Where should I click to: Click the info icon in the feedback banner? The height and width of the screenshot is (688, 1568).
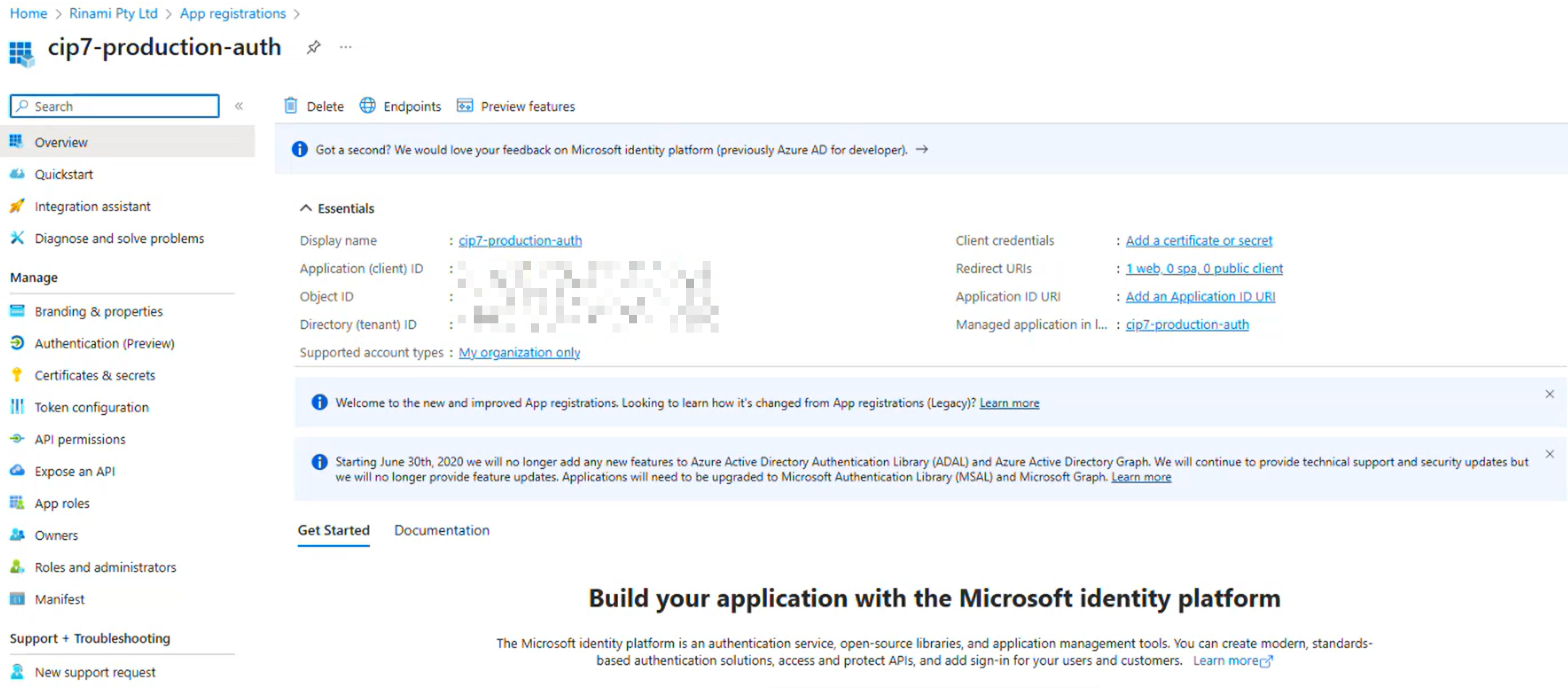[x=299, y=149]
